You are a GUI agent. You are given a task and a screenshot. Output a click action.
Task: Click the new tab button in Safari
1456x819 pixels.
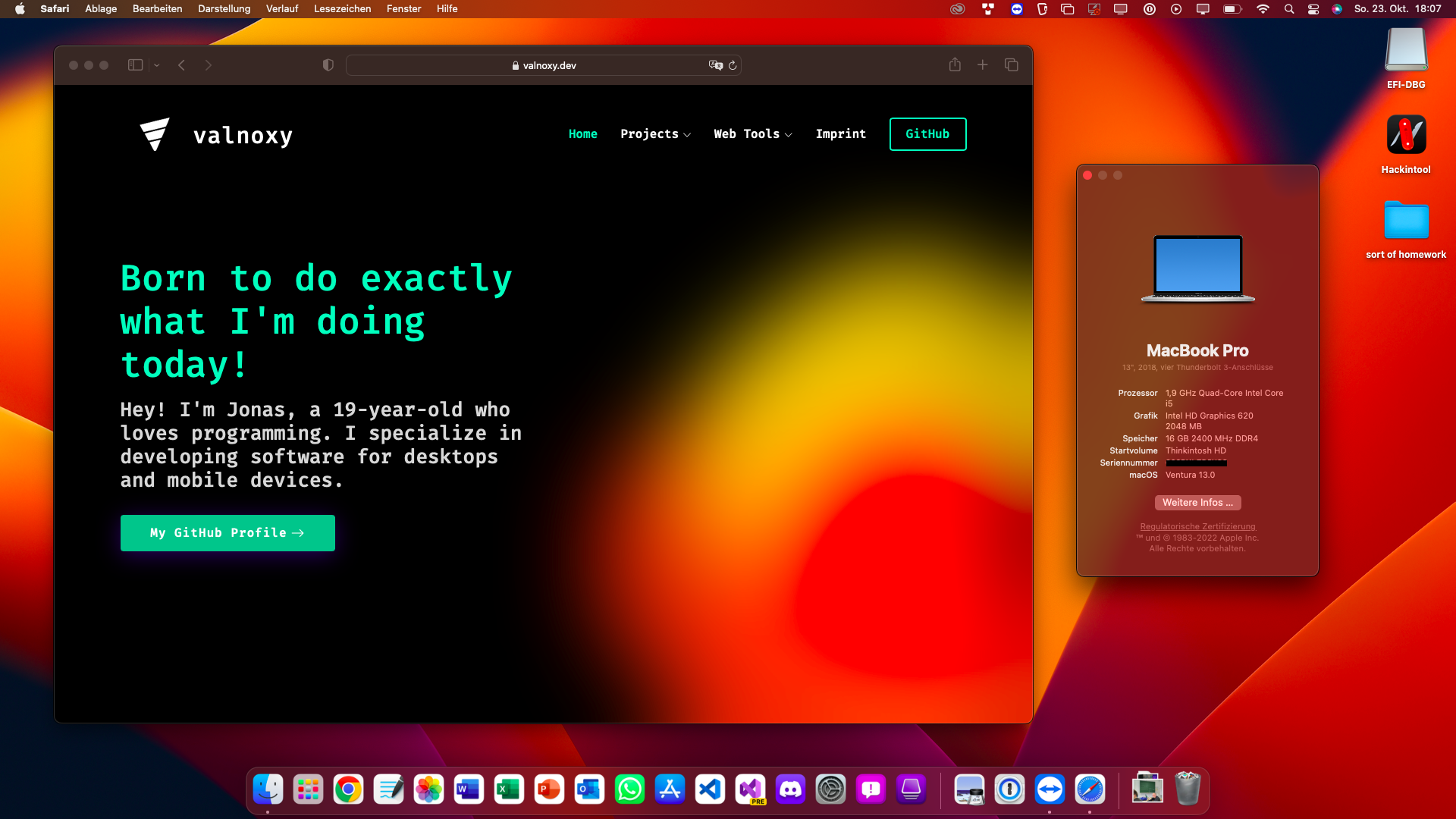click(983, 65)
